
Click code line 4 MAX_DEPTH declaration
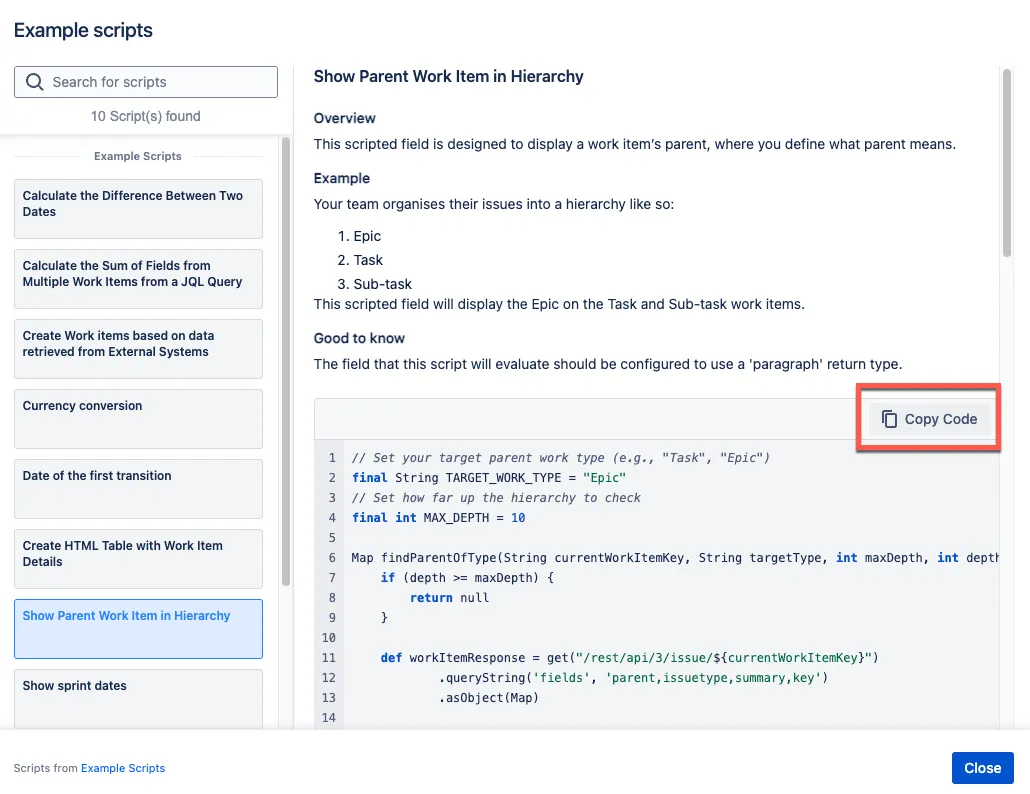pos(438,518)
